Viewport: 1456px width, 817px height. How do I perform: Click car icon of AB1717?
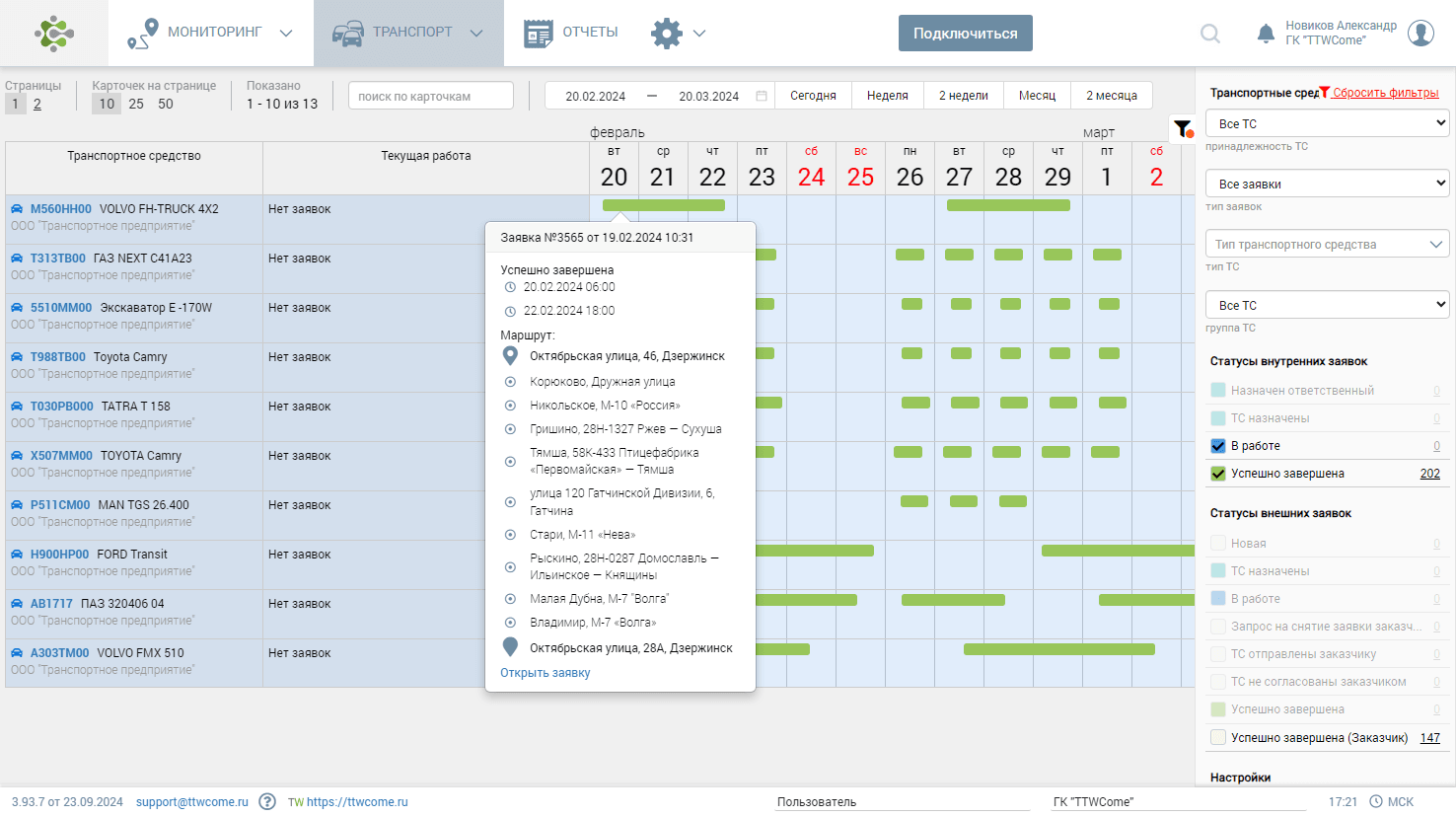[17, 604]
